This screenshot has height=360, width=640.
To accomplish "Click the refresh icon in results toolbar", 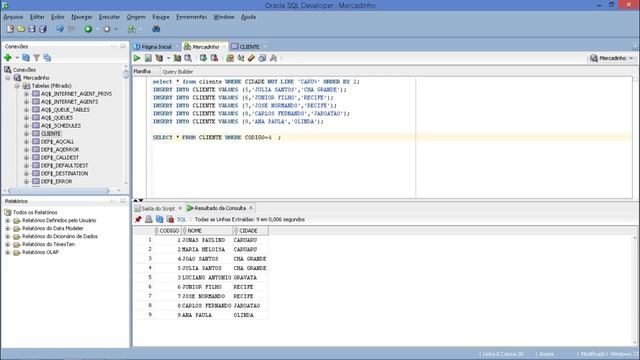I will (x=159, y=220).
